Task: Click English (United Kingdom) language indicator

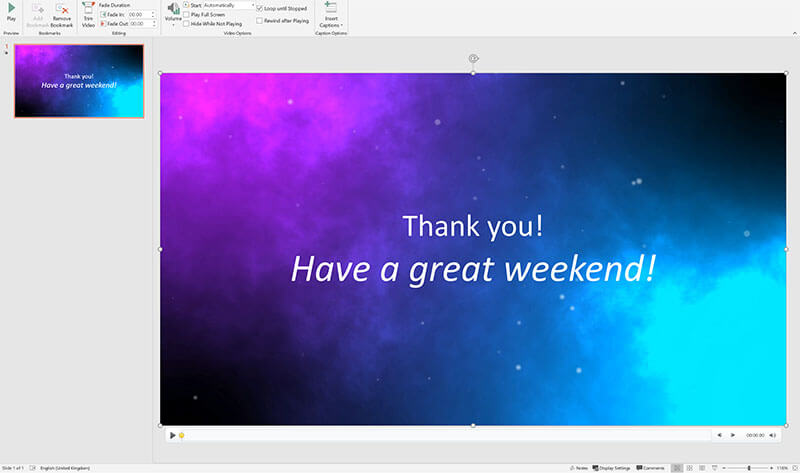Action: 65,468
